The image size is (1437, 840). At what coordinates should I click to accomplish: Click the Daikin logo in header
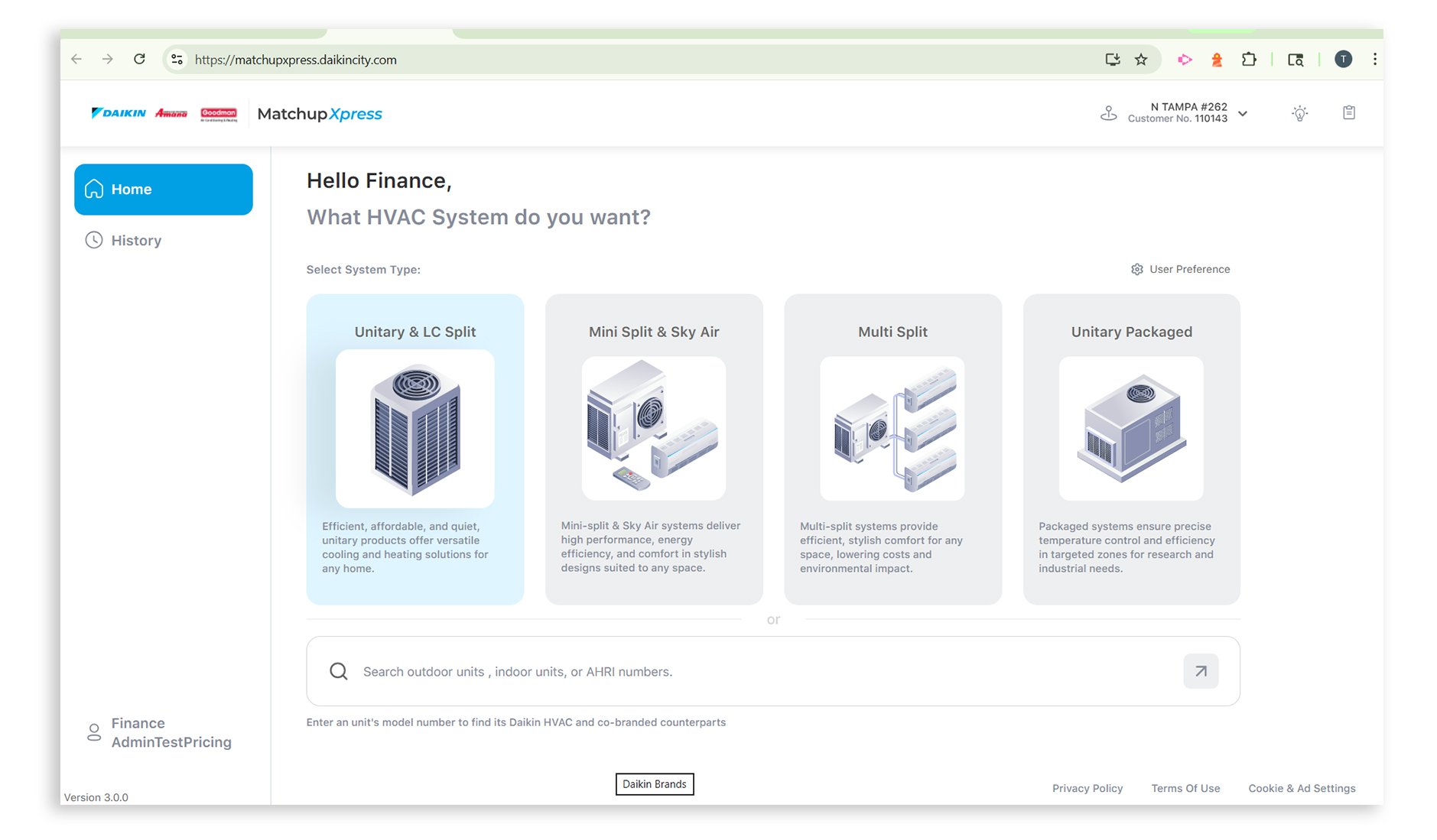119,113
